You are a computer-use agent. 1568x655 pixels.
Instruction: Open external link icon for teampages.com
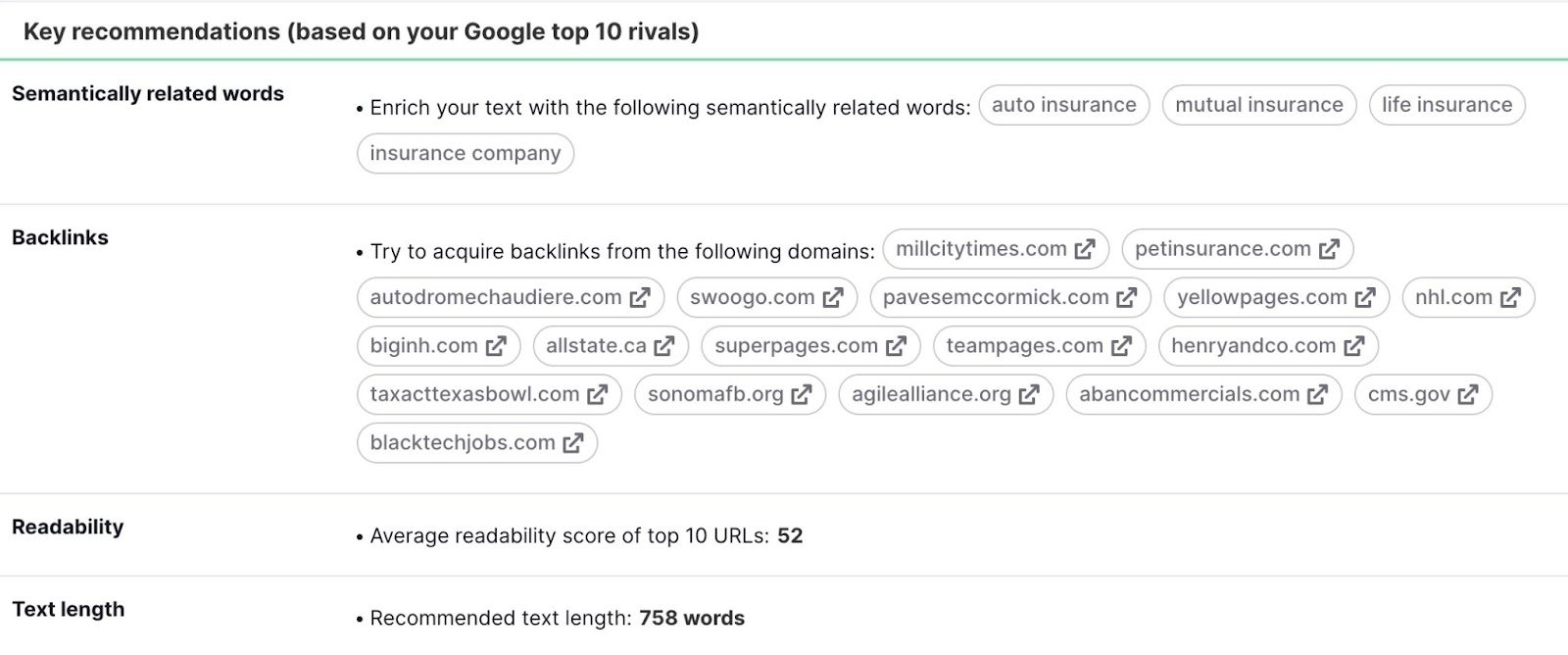pos(1122,345)
